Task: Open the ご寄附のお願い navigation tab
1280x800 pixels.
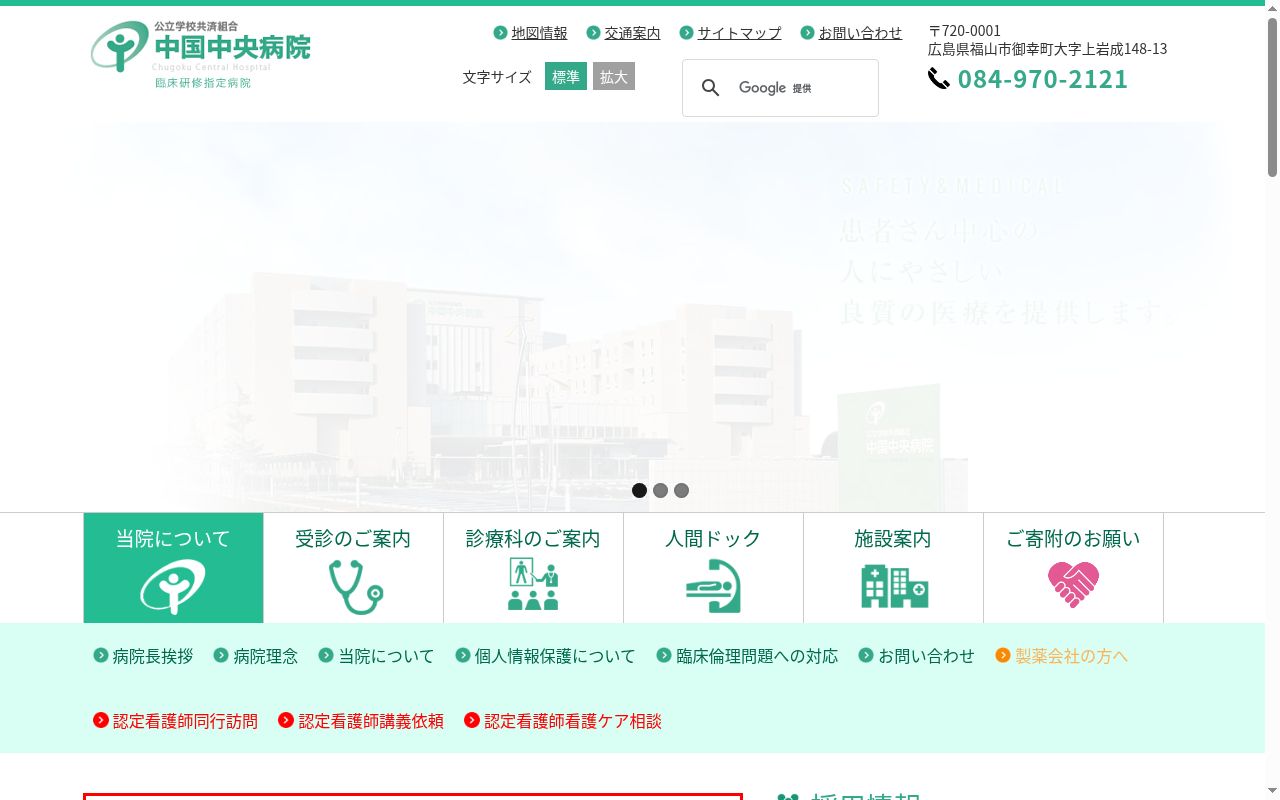Action: 1073,568
